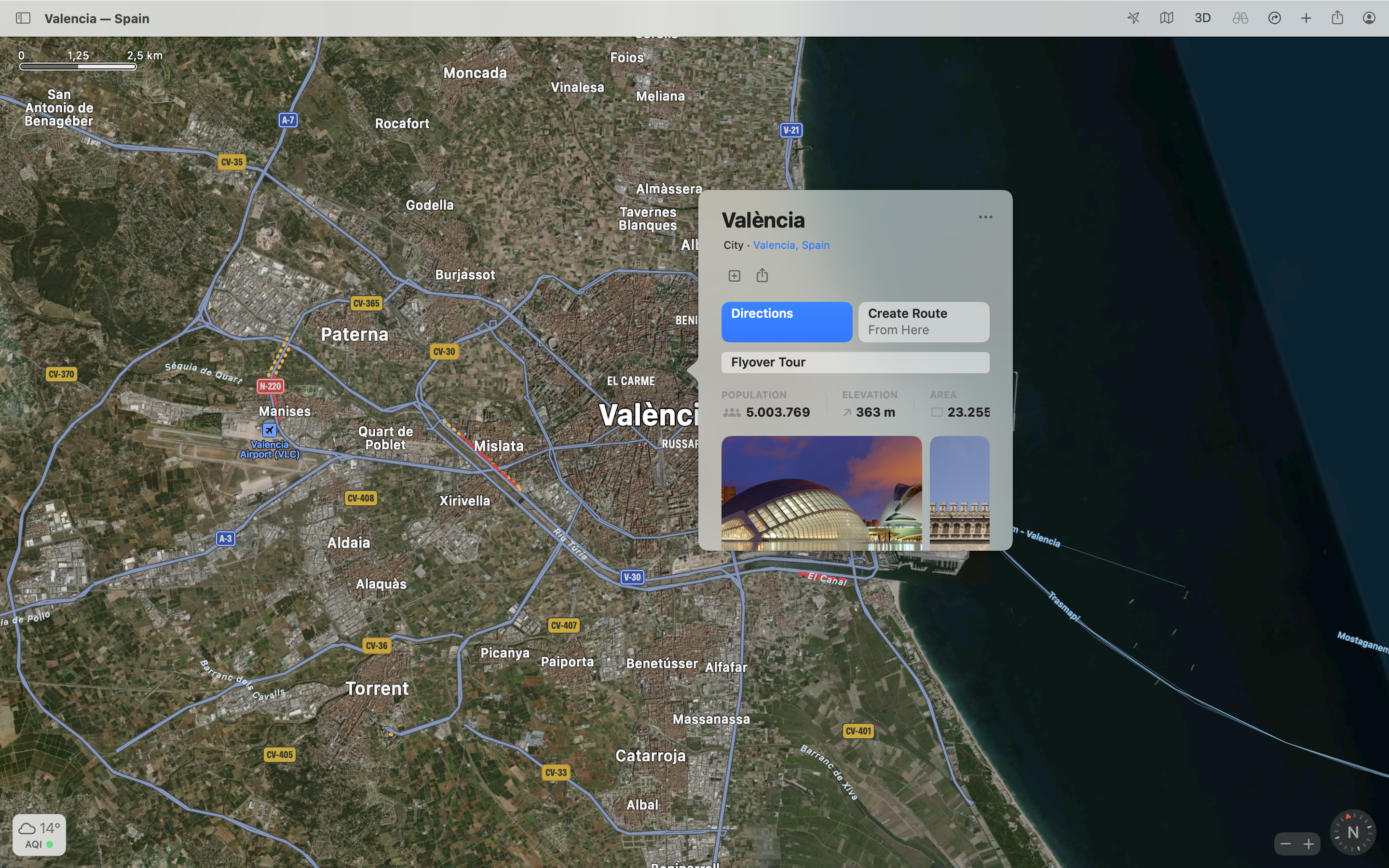Select the Paiporta label

pyautogui.click(x=567, y=662)
